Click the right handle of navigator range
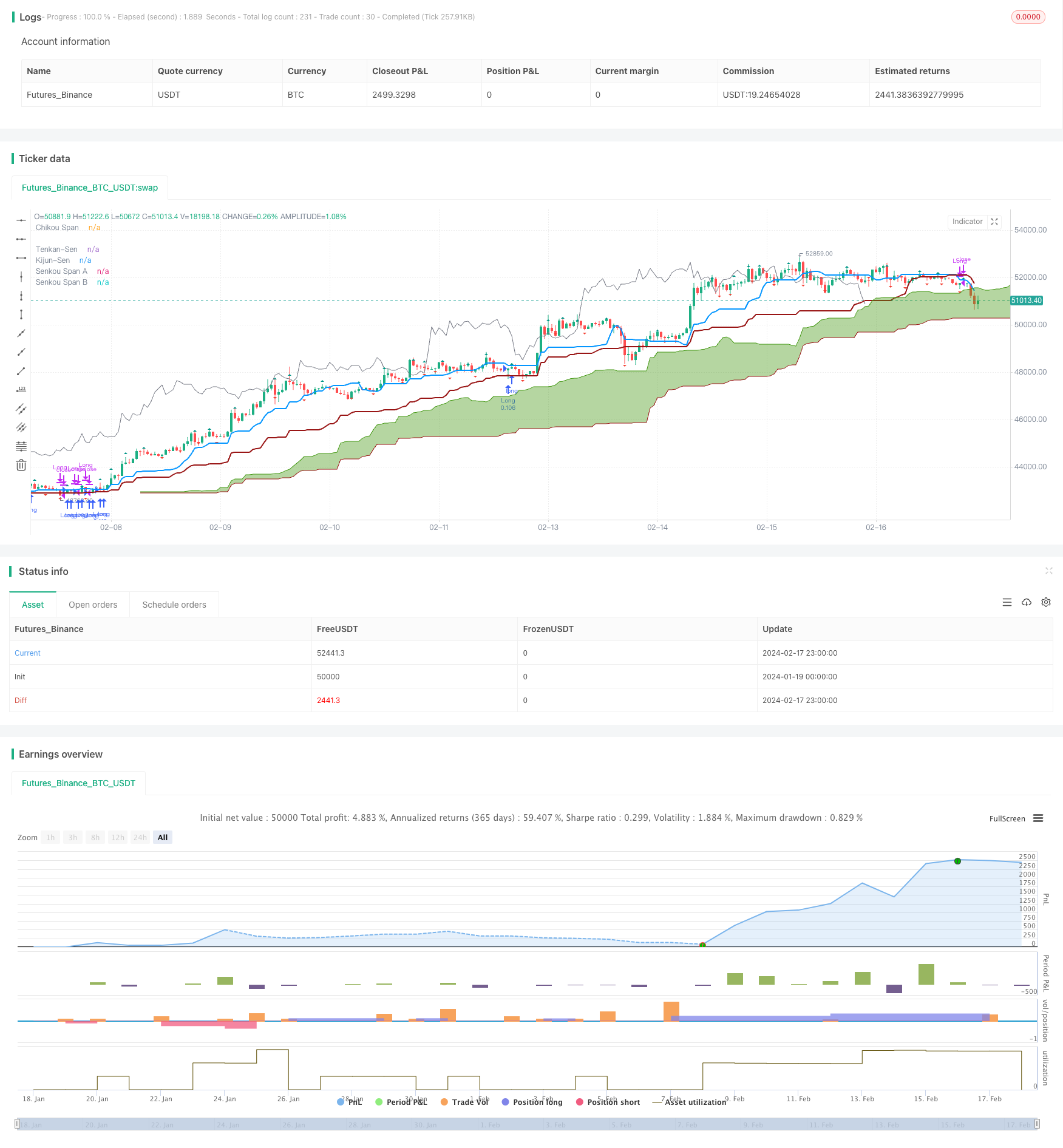 pos(1038,1124)
